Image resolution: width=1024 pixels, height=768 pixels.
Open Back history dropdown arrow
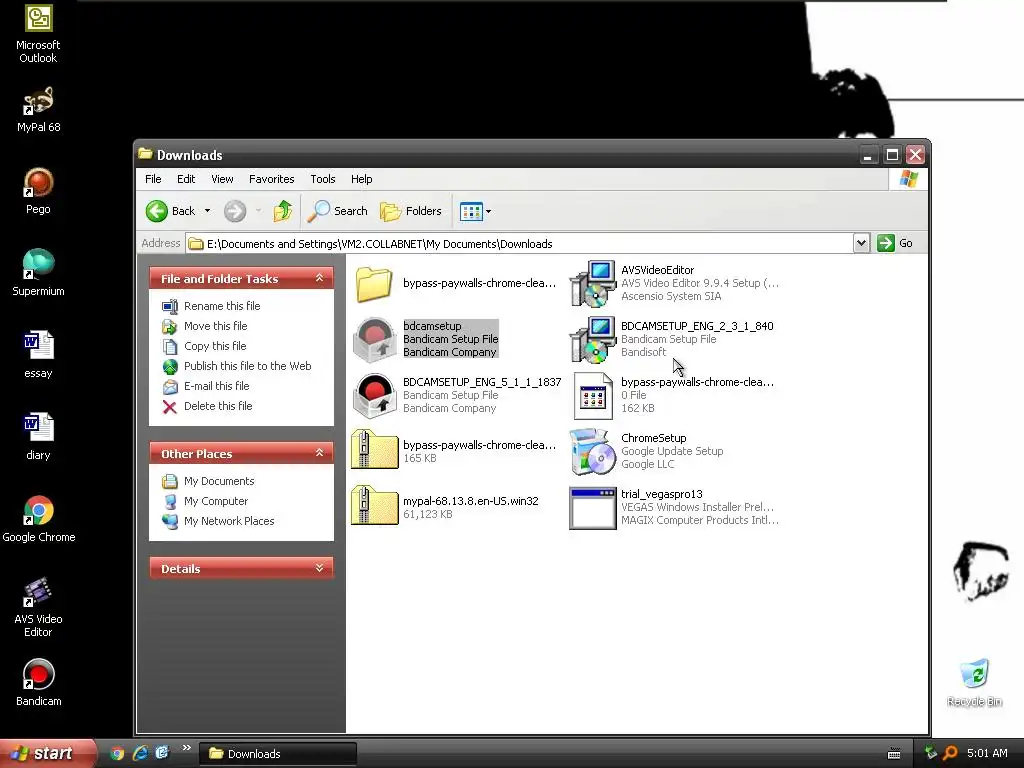[x=208, y=211]
